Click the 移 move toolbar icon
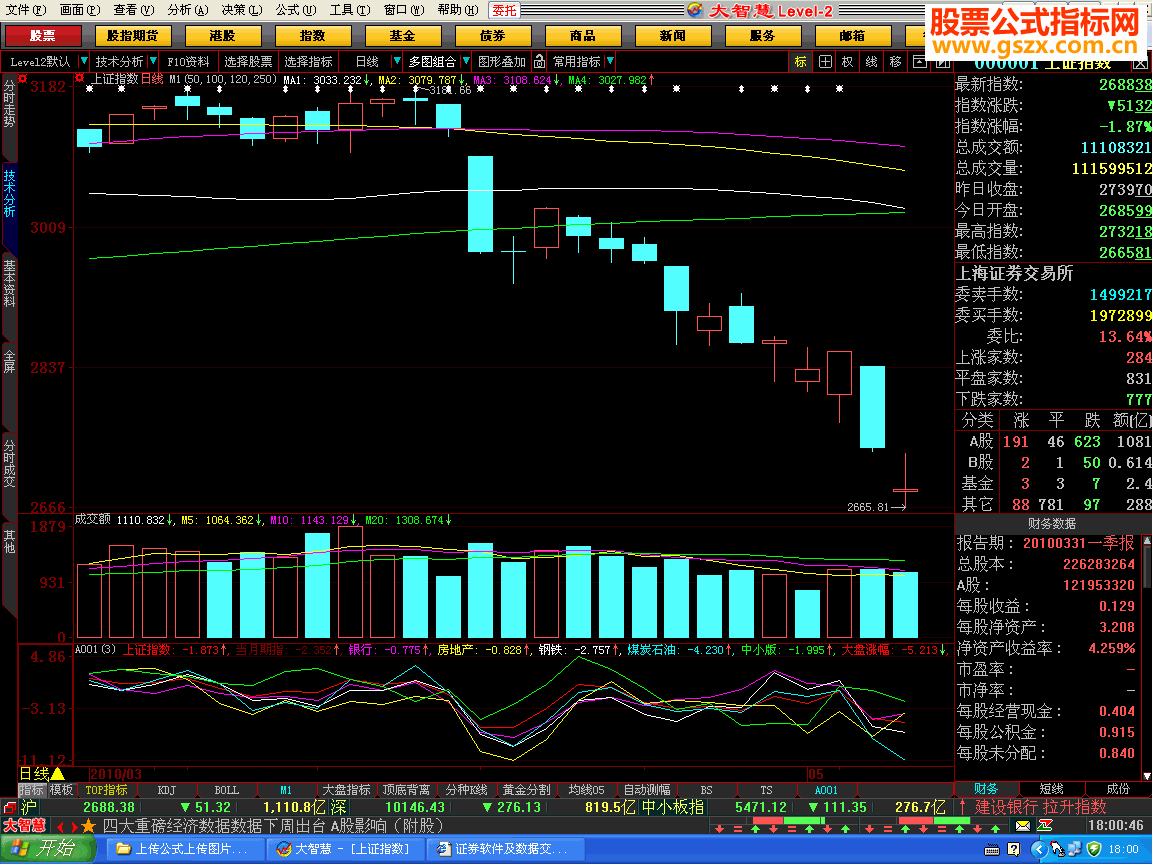Viewport: 1152px width, 864px height. point(895,62)
